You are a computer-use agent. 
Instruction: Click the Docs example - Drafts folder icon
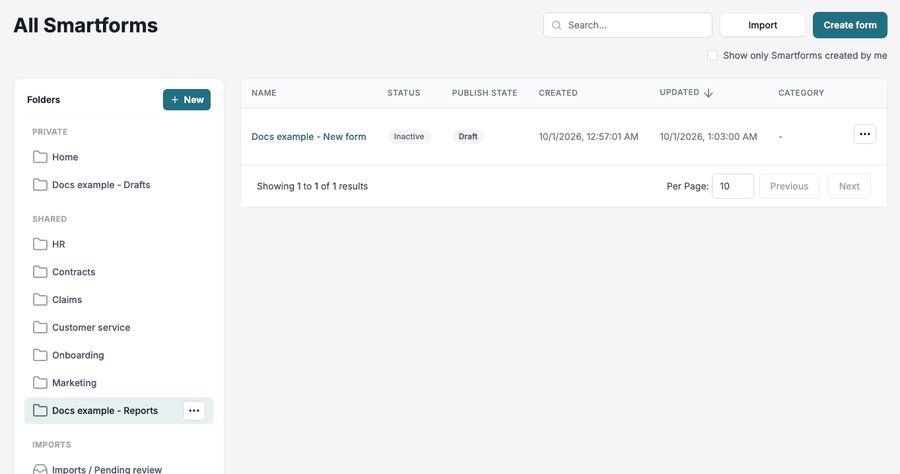click(x=40, y=185)
